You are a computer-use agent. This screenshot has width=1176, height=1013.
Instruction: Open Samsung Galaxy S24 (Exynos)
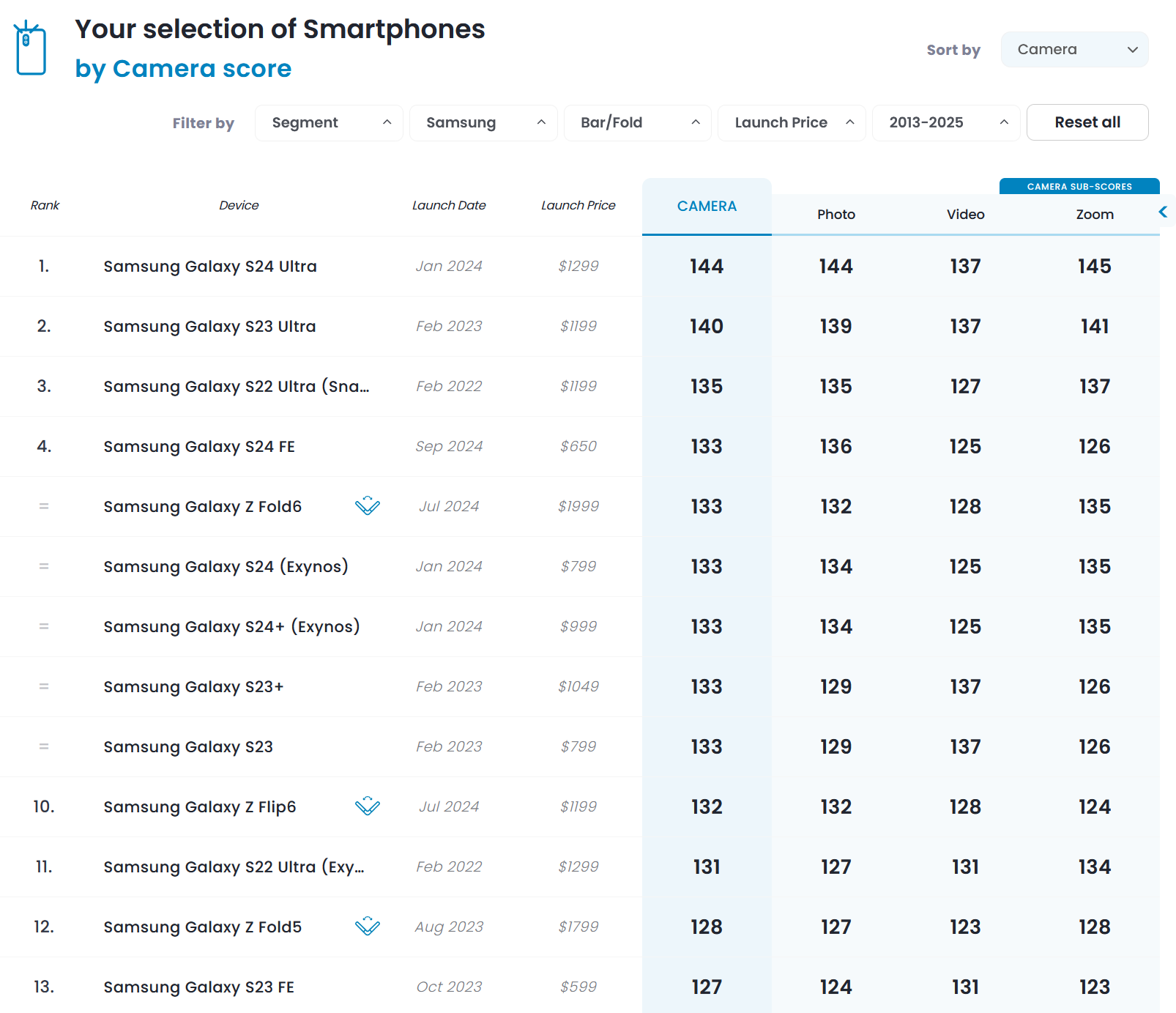pos(226,567)
